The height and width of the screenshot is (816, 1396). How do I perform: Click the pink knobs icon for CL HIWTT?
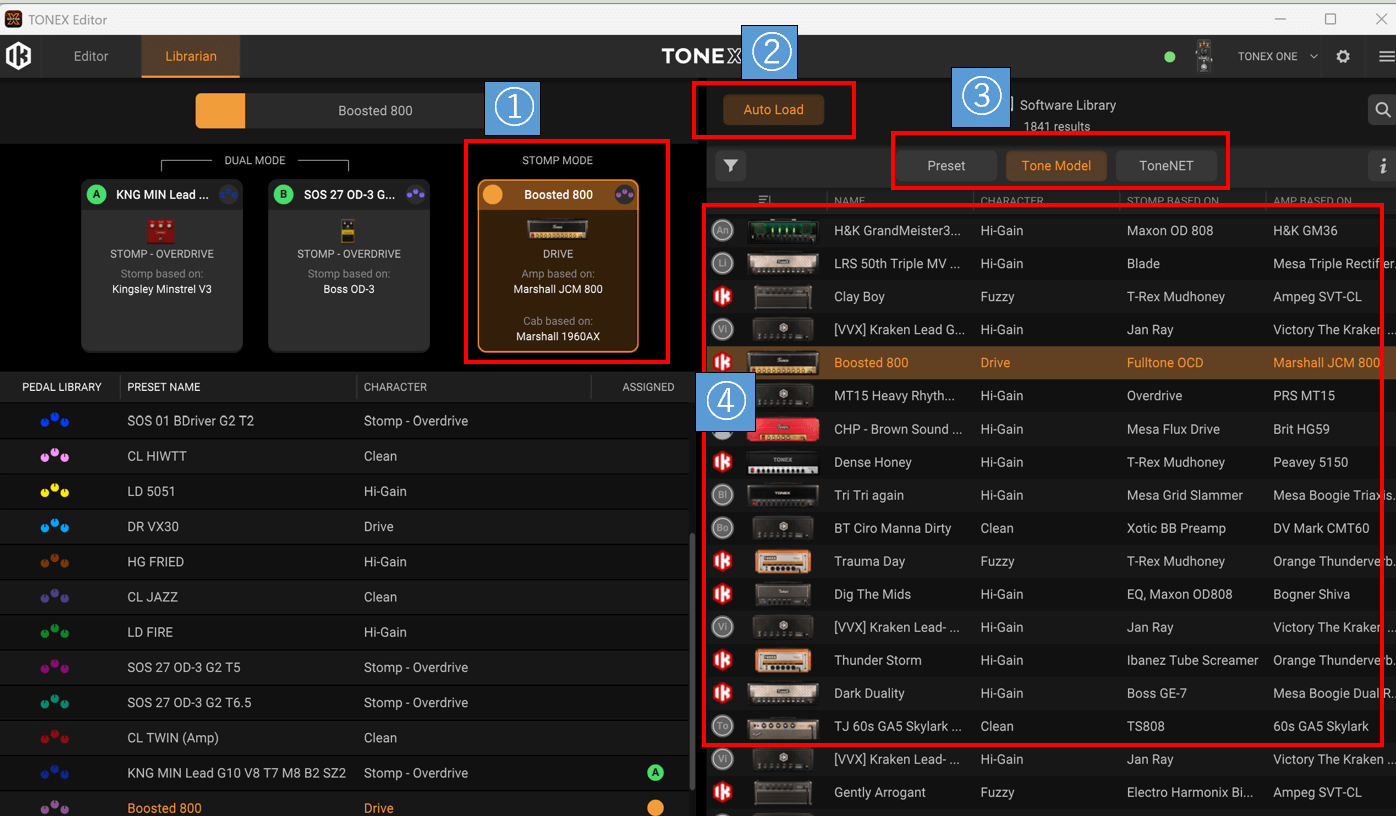coord(54,456)
